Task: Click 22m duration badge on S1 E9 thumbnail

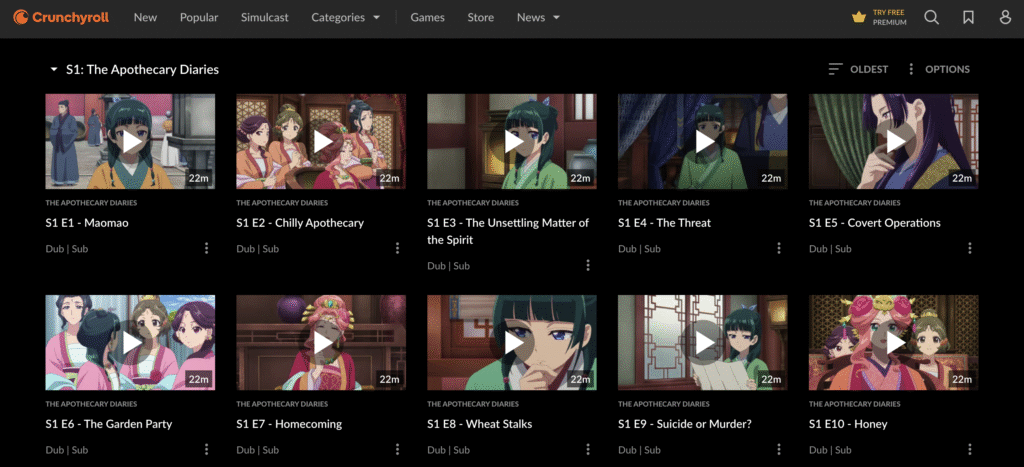Action: coord(771,379)
